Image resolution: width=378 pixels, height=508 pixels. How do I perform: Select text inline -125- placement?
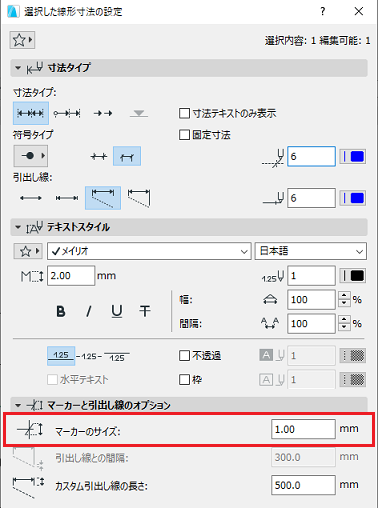89,356
